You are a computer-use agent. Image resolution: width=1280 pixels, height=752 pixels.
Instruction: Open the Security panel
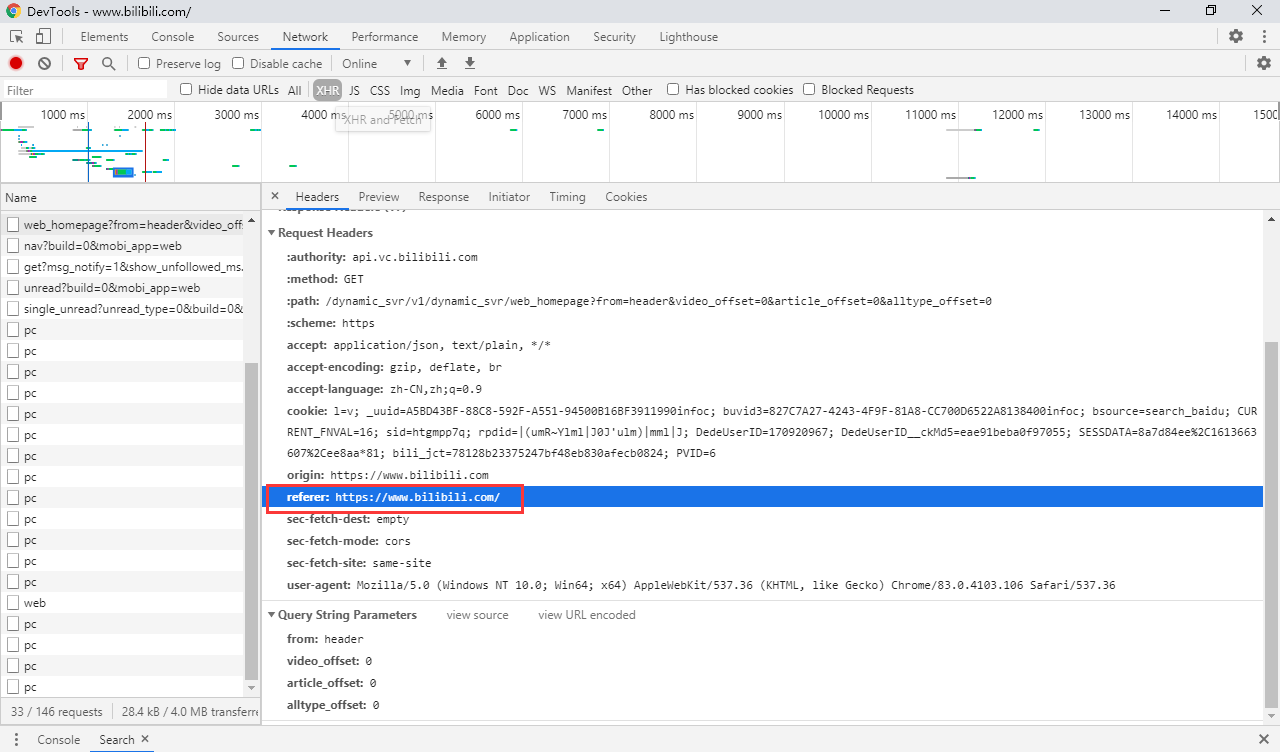614,37
